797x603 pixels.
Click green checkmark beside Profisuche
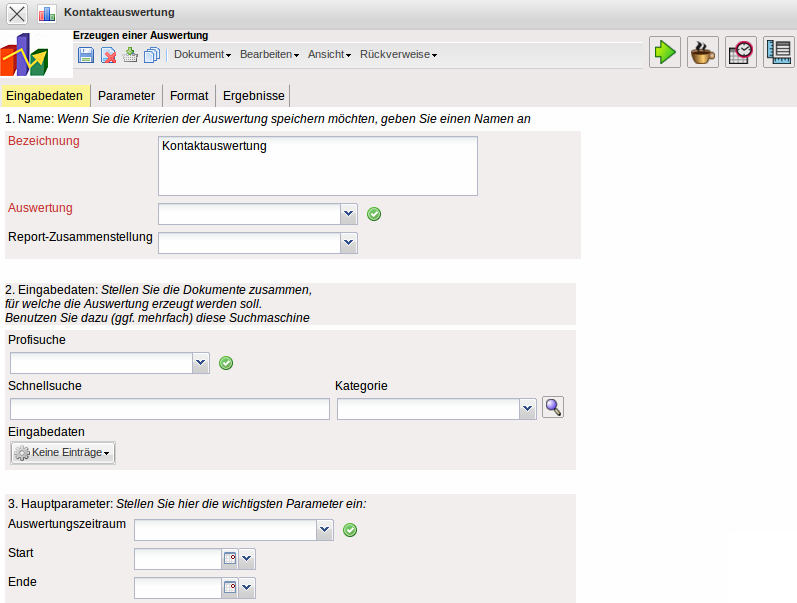pos(226,363)
